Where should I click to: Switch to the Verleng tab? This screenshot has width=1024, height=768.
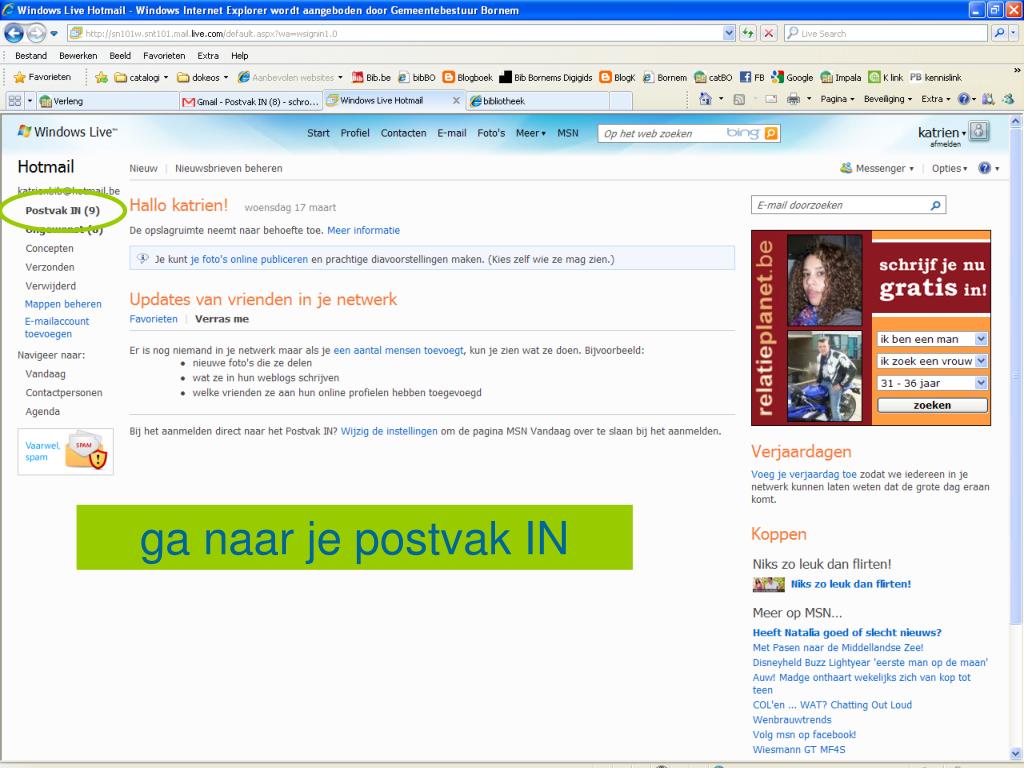pos(106,101)
